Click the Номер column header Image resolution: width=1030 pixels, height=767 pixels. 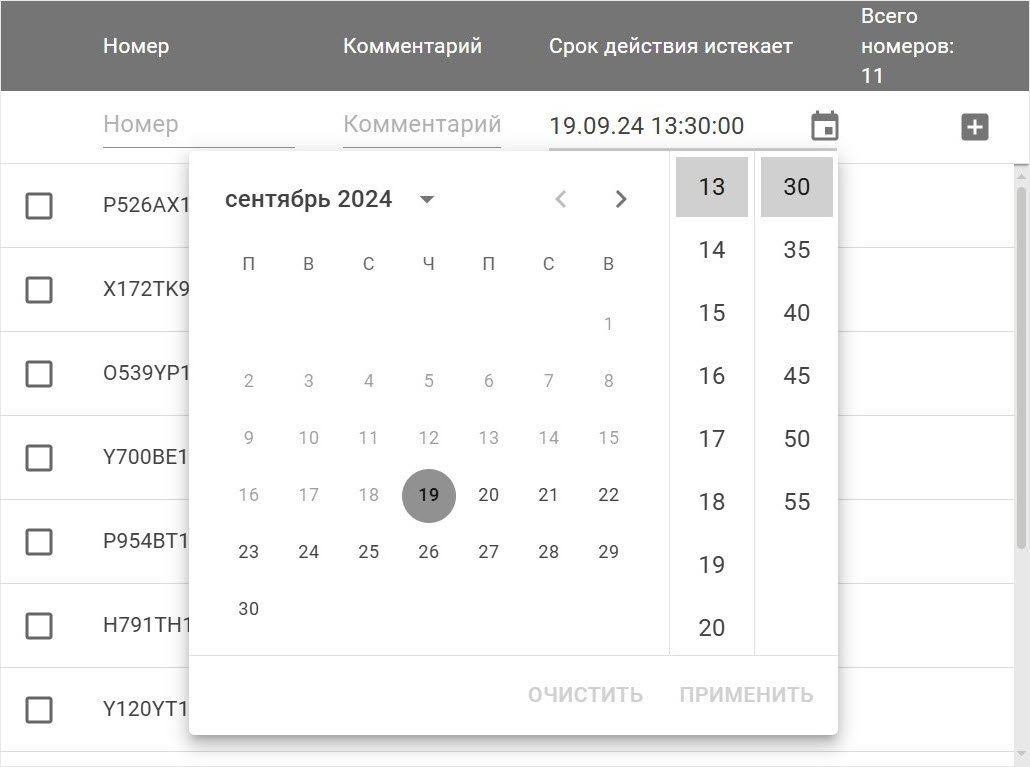click(136, 46)
